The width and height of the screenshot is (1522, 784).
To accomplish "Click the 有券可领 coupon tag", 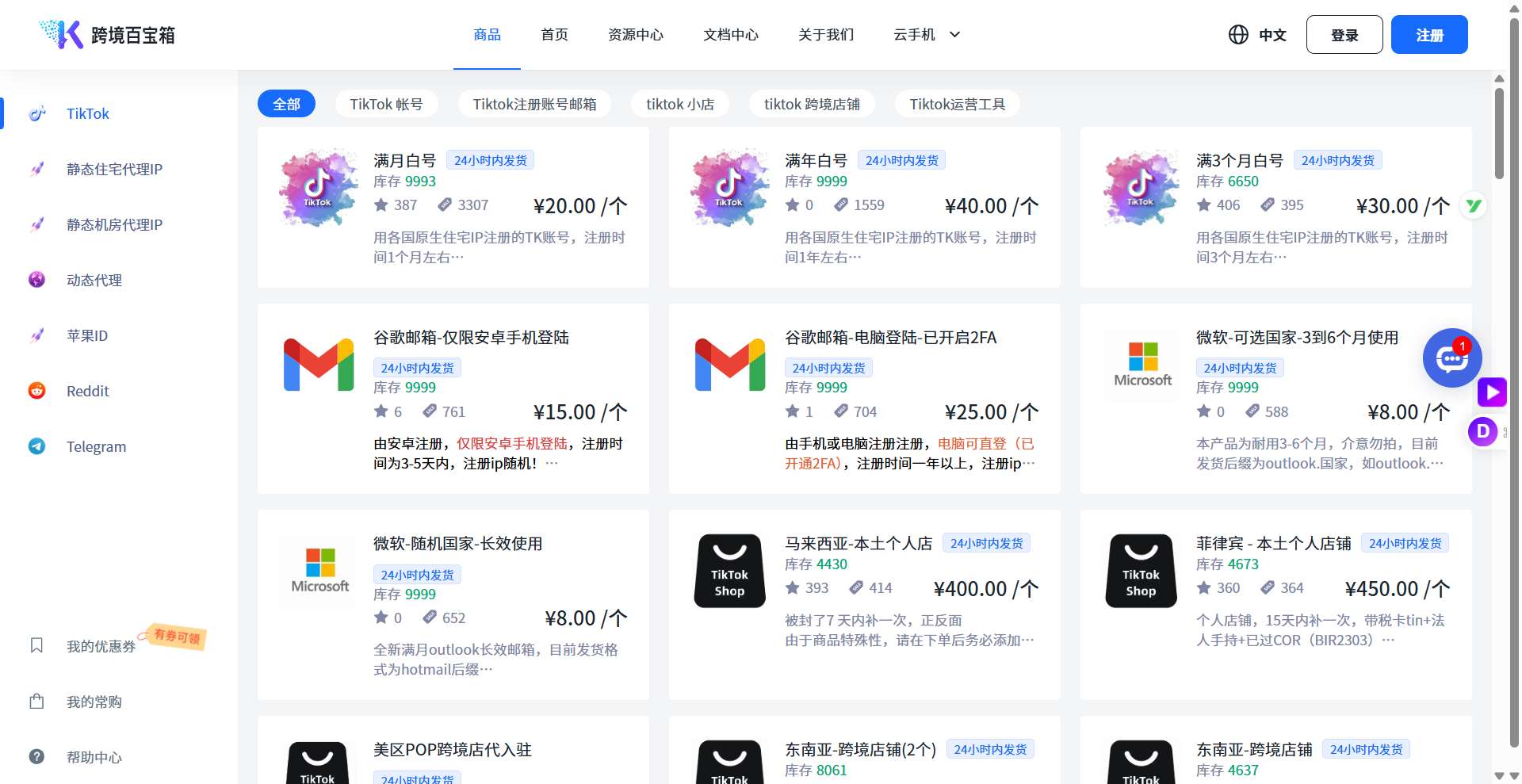I will tap(174, 637).
